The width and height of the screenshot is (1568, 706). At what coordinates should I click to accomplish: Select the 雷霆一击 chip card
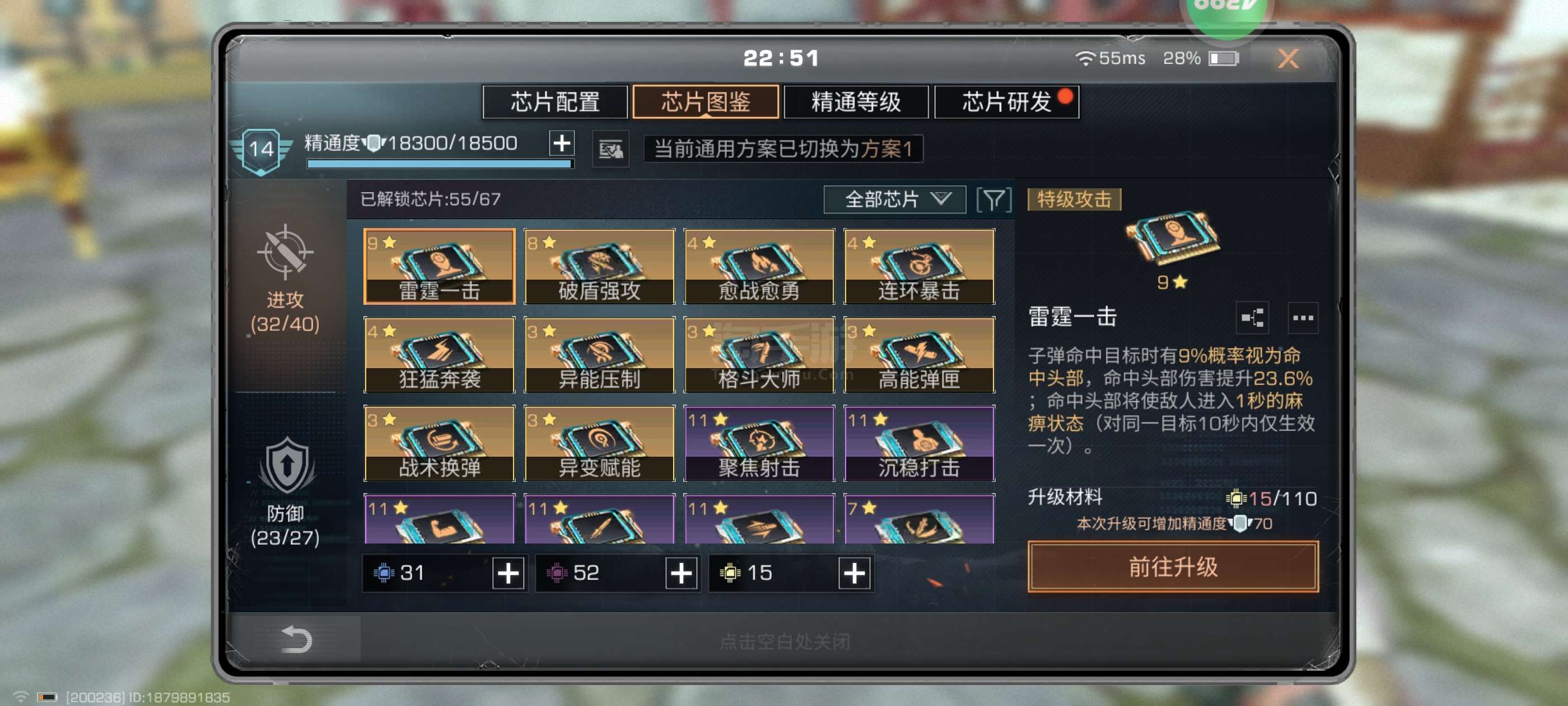[x=439, y=266]
